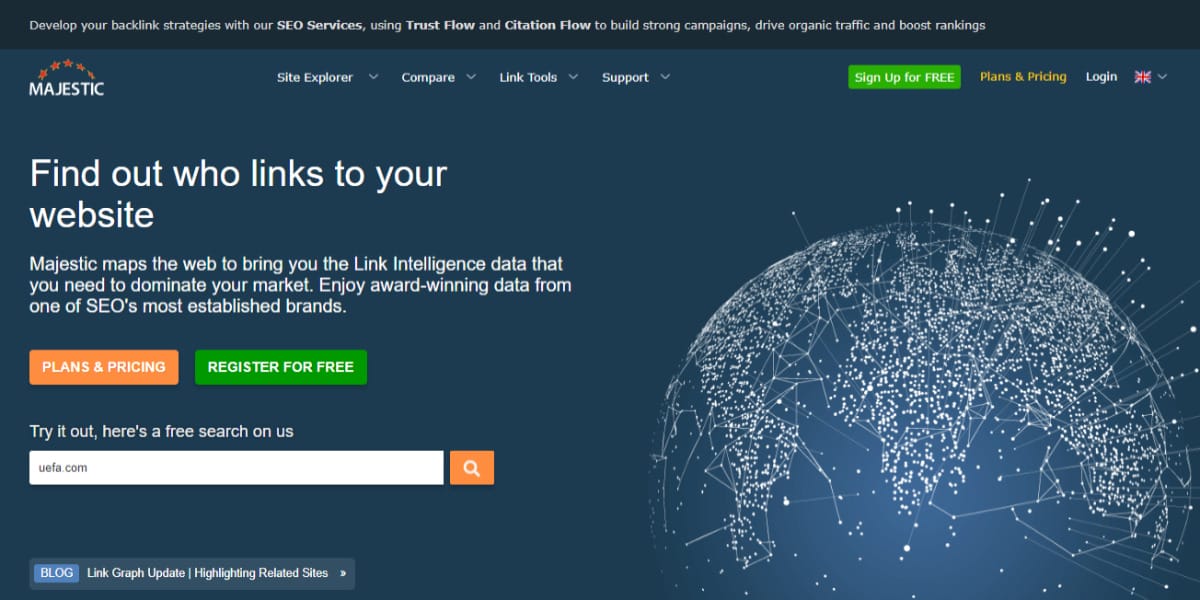
Task: Open the Link Tools menu
Action: 528,77
